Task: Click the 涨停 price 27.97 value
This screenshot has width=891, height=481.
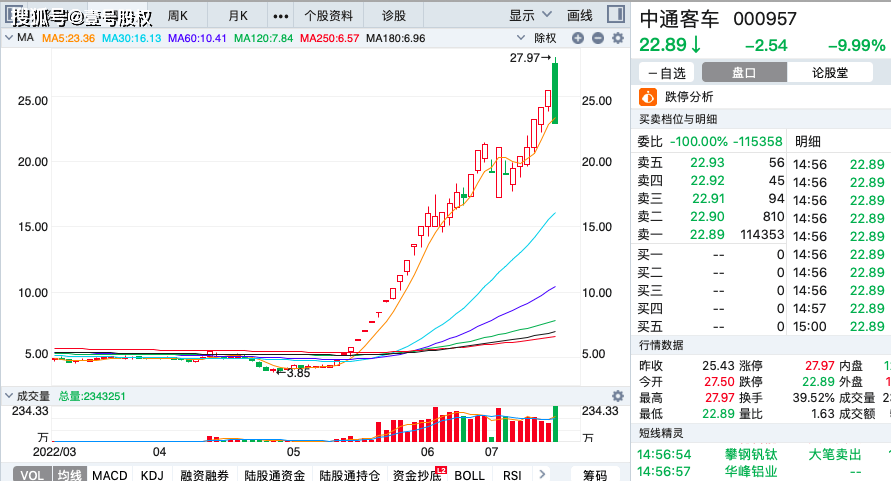Action: 819,366
